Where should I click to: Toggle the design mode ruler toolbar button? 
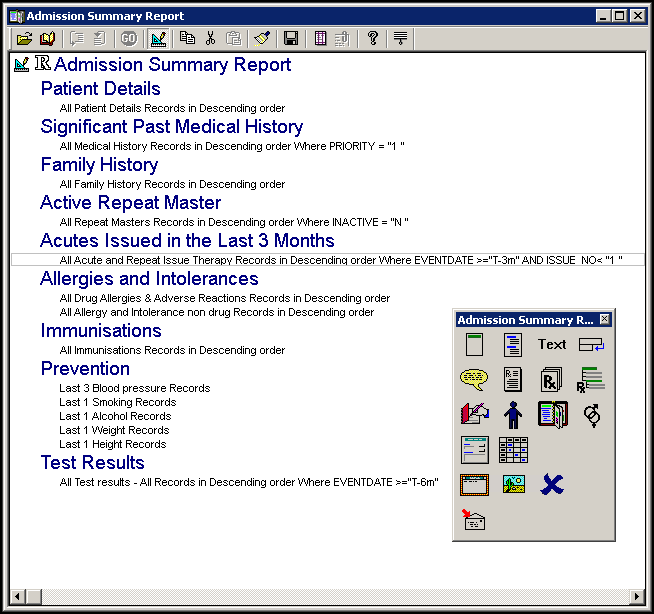point(158,39)
